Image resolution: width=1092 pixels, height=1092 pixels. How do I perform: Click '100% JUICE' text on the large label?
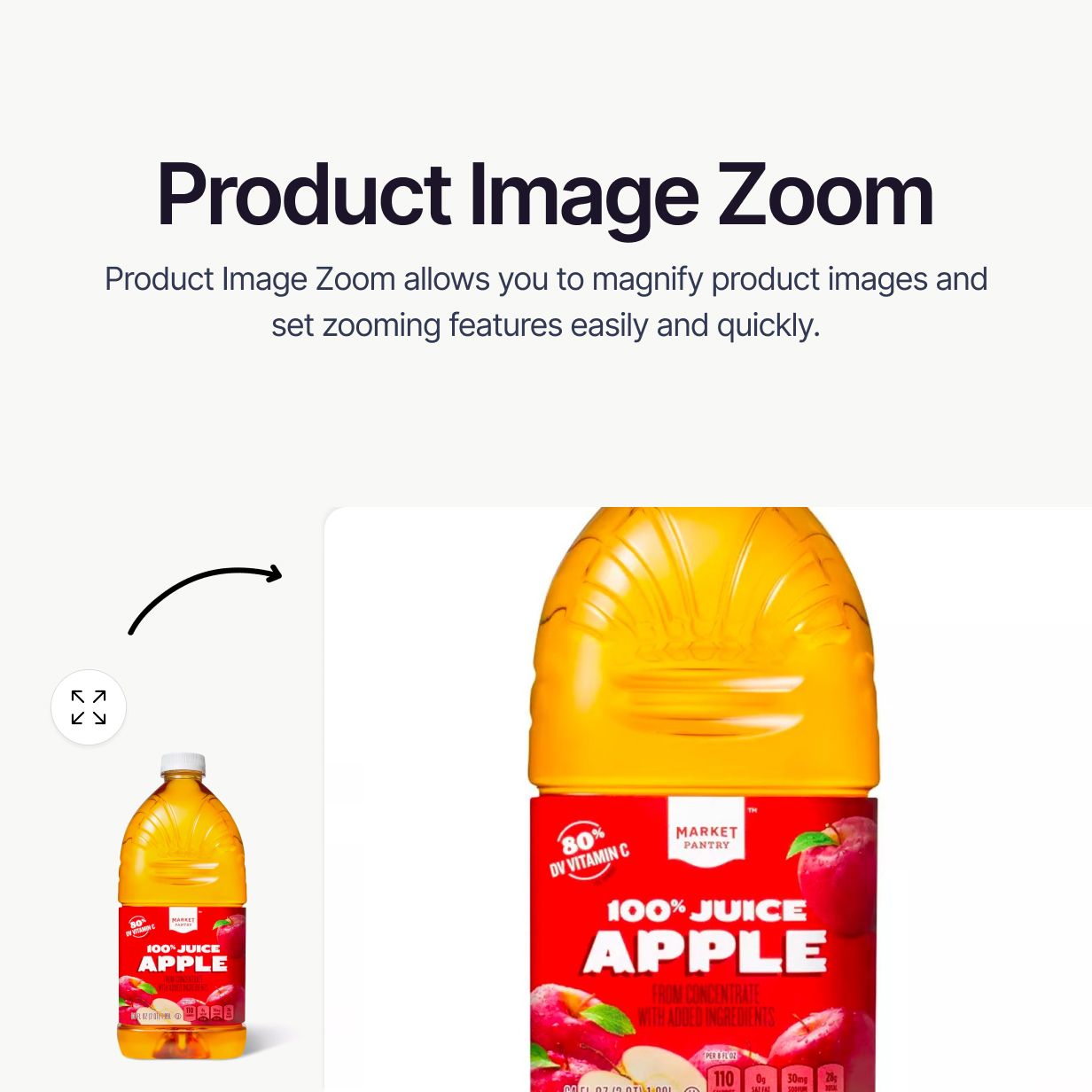(x=706, y=911)
